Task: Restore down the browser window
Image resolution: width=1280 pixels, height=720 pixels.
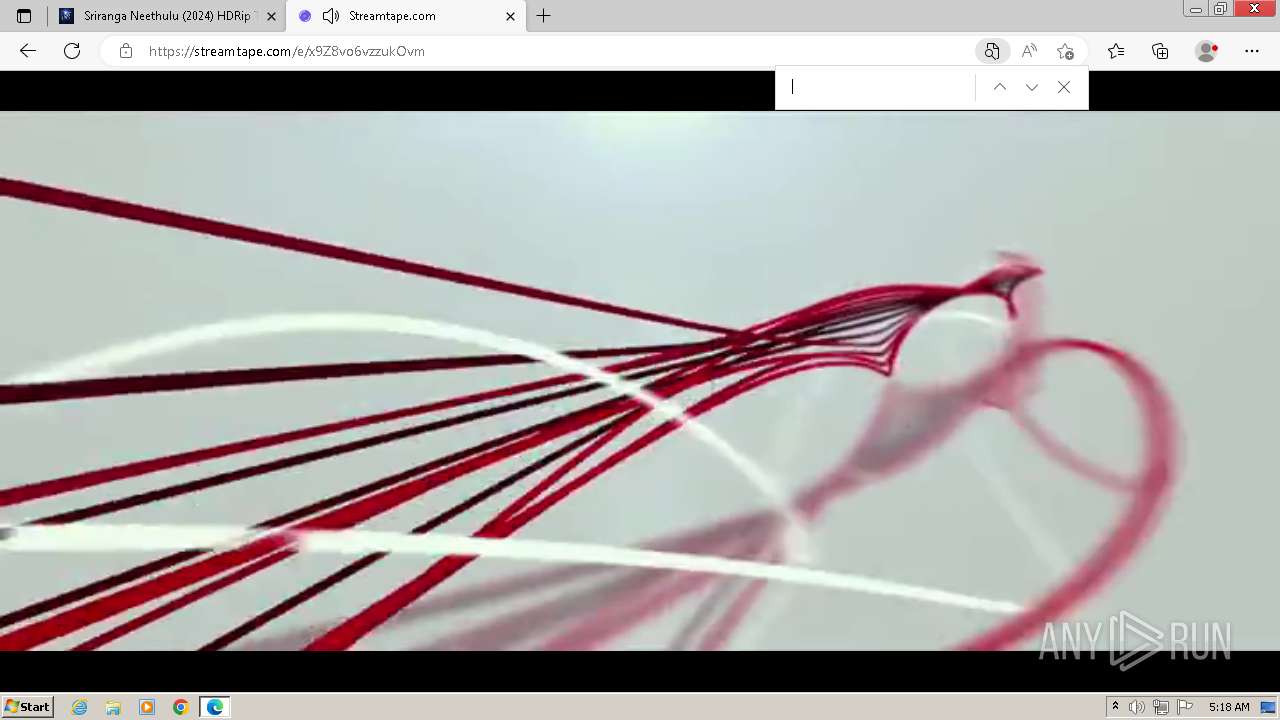Action: click(x=1220, y=9)
